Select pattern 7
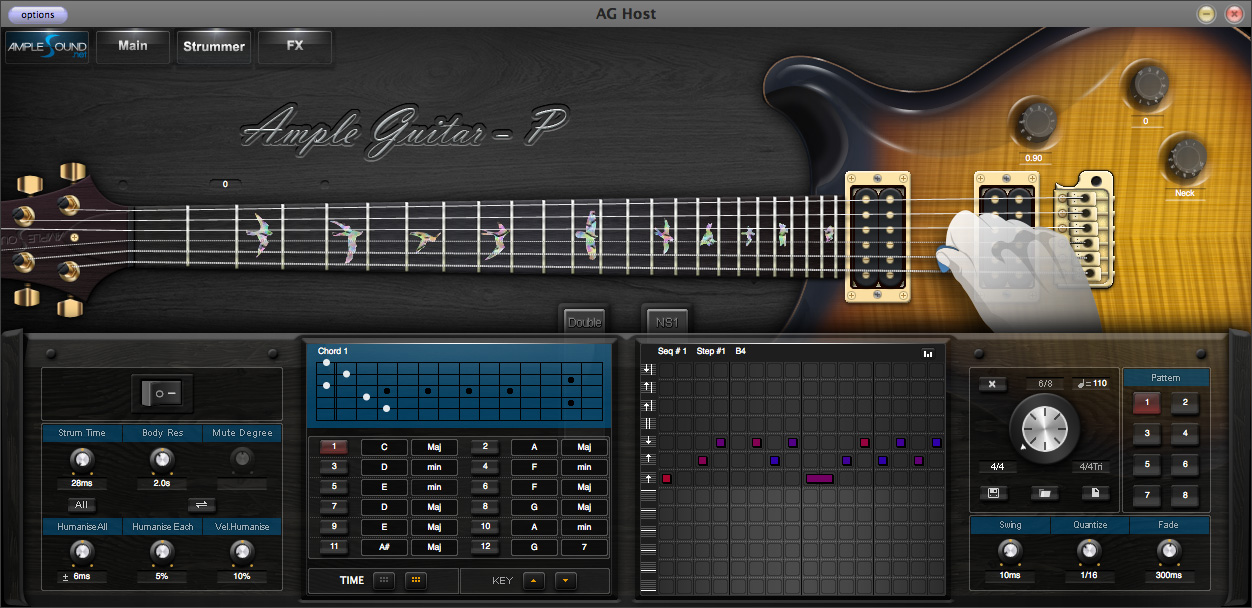Image resolution: width=1252 pixels, height=608 pixels. coord(1147,495)
